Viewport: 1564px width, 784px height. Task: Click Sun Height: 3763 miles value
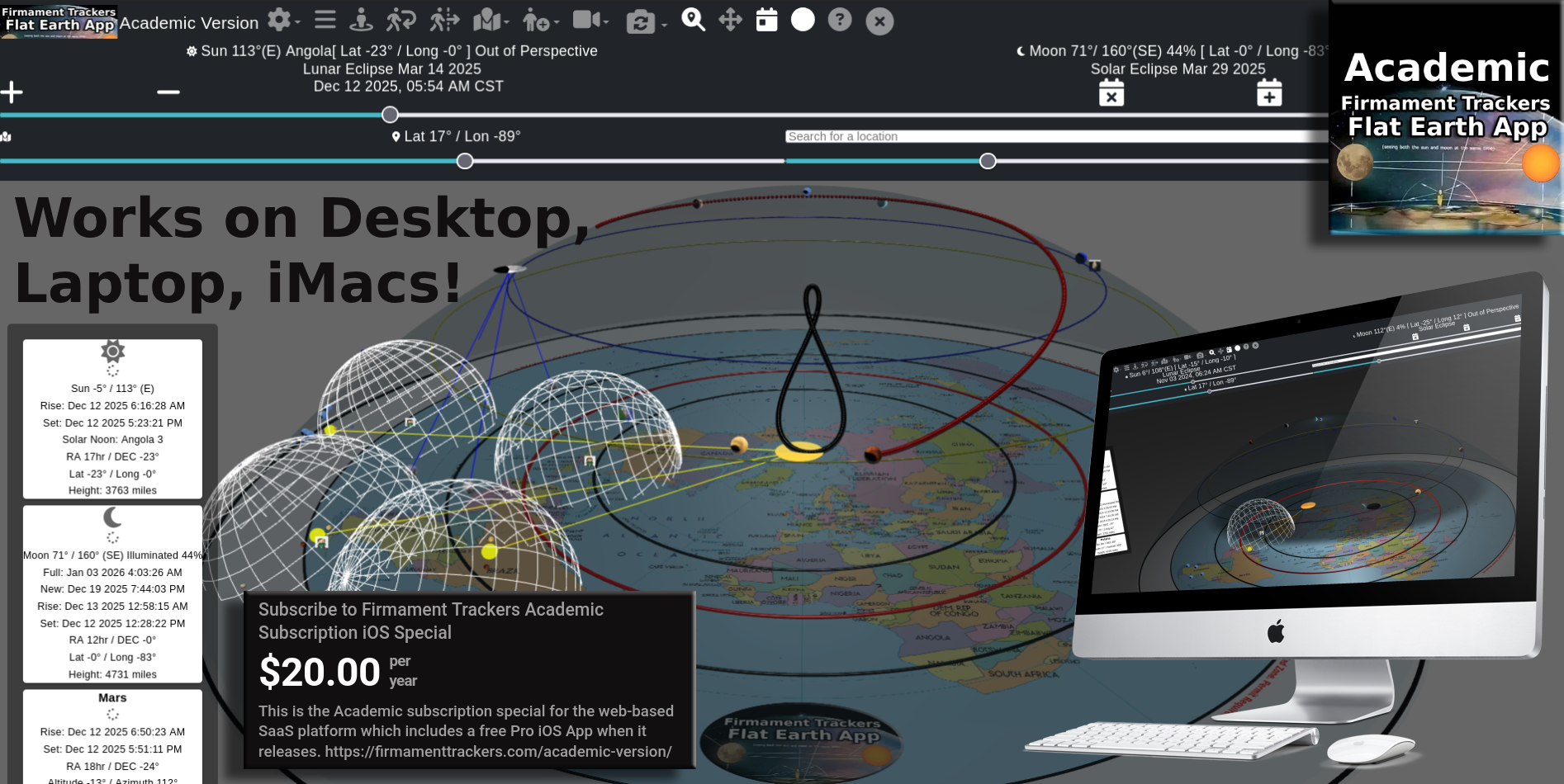pyautogui.click(x=112, y=491)
